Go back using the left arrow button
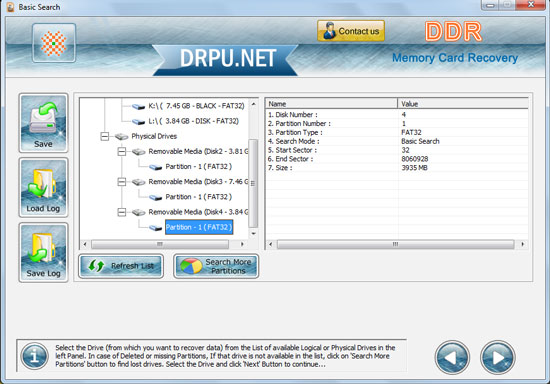 pyautogui.click(x=452, y=357)
